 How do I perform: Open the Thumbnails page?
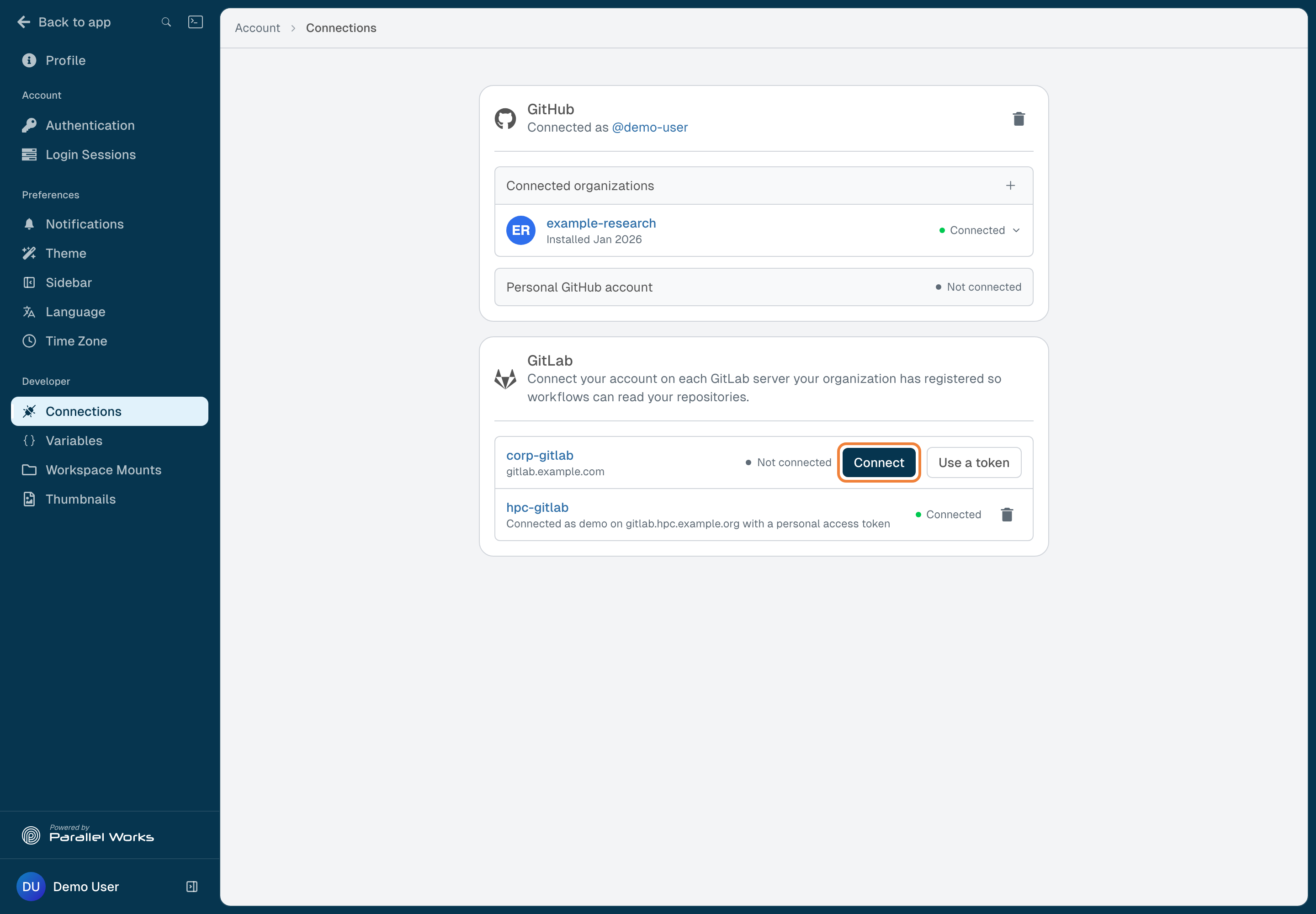(x=109, y=499)
